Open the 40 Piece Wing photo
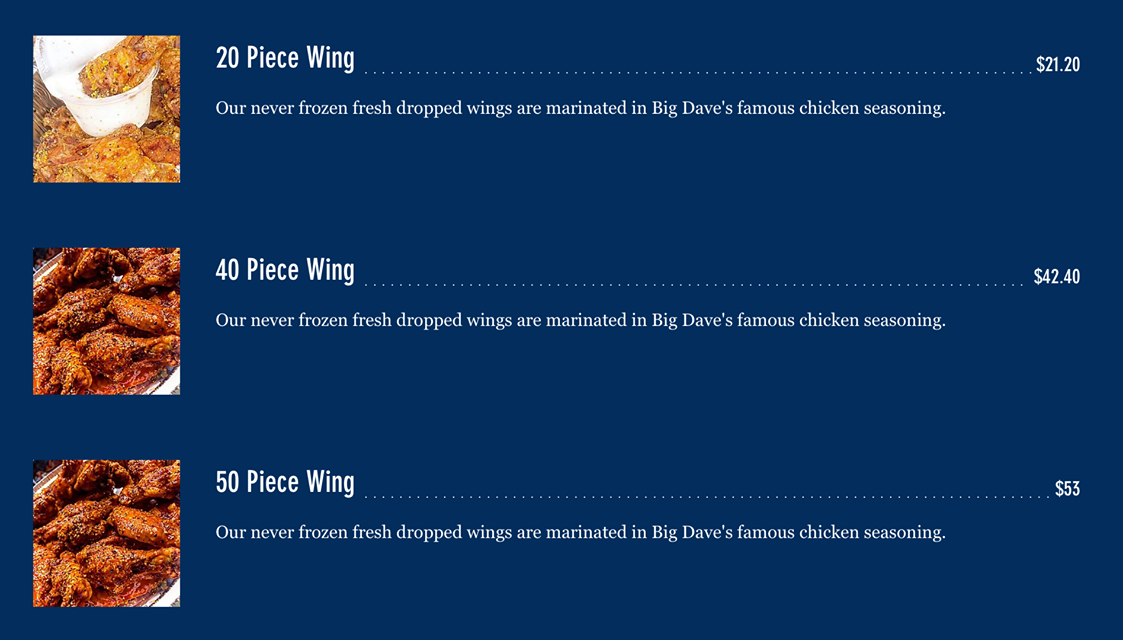The image size is (1123, 640). point(106,321)
